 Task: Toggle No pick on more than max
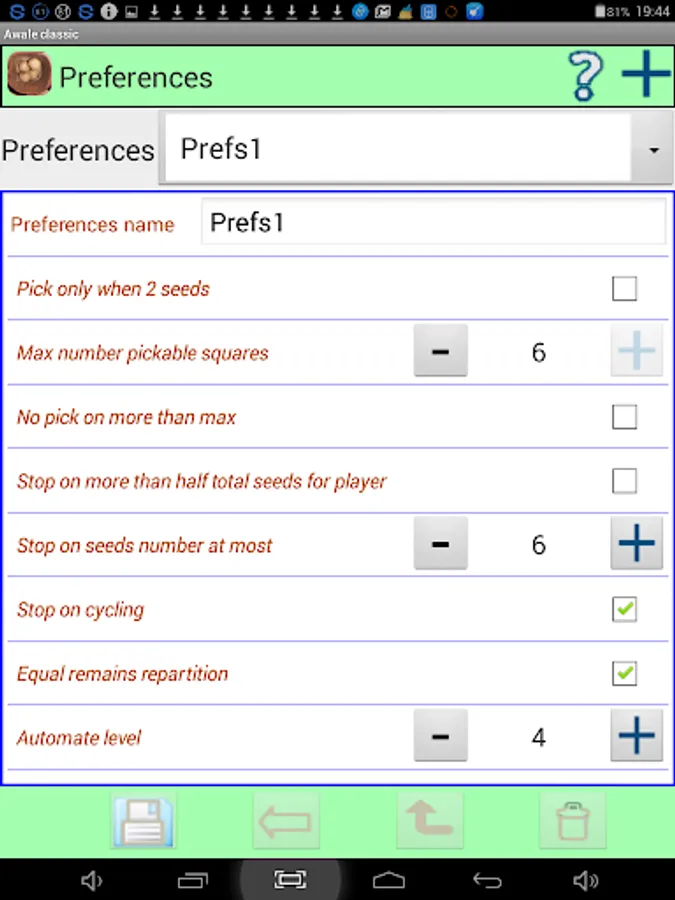point(624,417)
